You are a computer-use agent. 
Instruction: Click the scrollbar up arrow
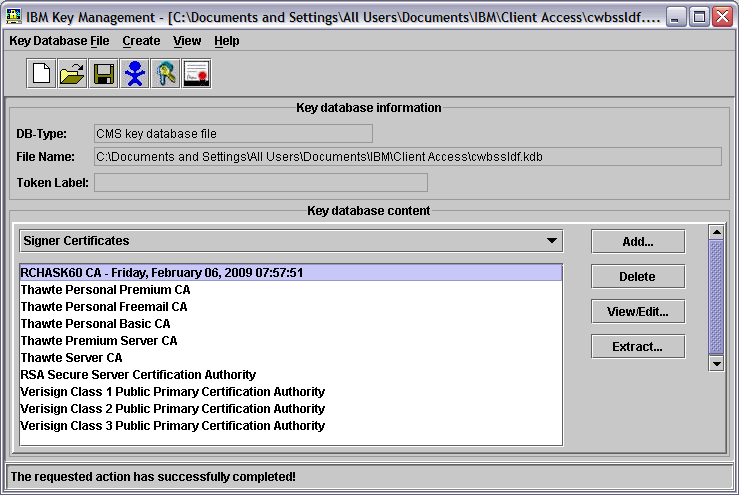pyautogui.click(x=716, y=232)
